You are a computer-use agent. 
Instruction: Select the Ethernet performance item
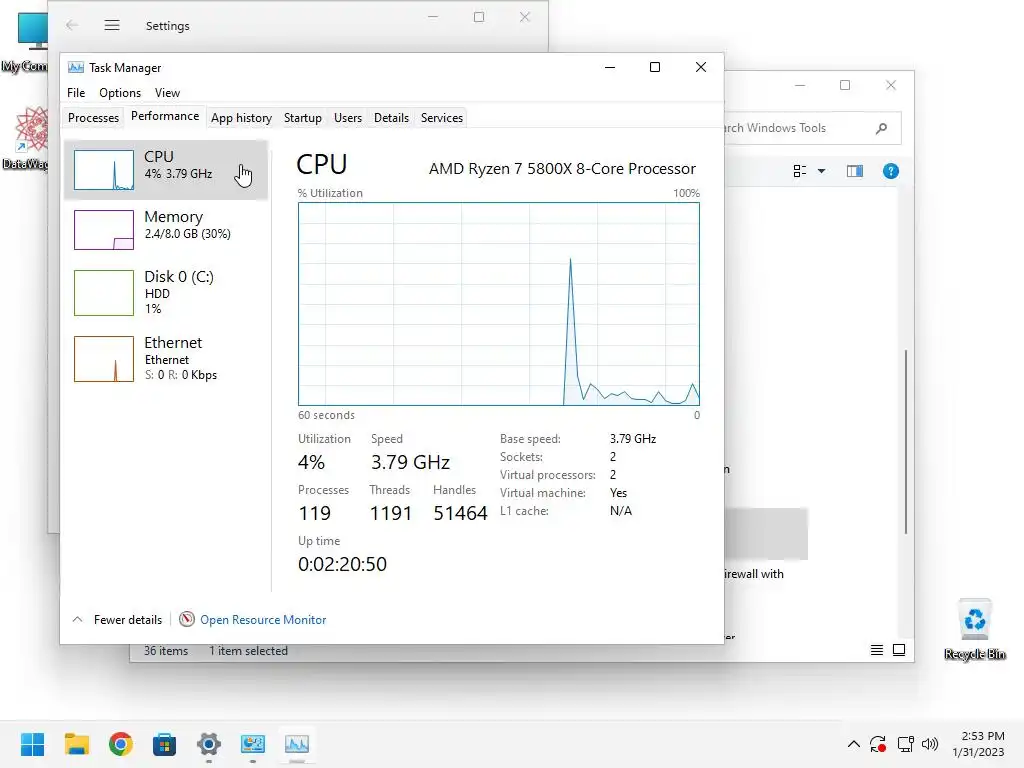point(166,359)
